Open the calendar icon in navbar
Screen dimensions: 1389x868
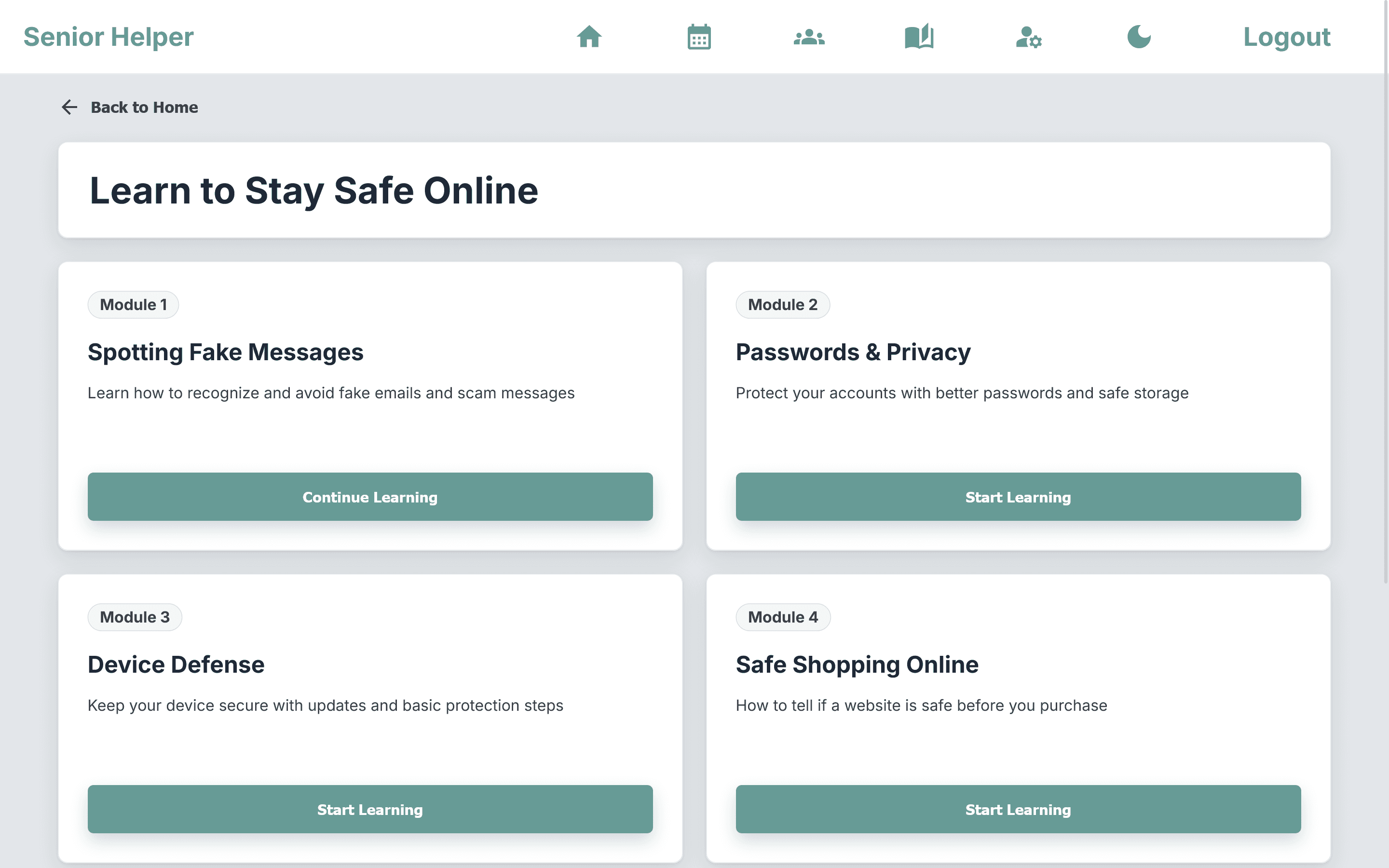tap(699, 37)
